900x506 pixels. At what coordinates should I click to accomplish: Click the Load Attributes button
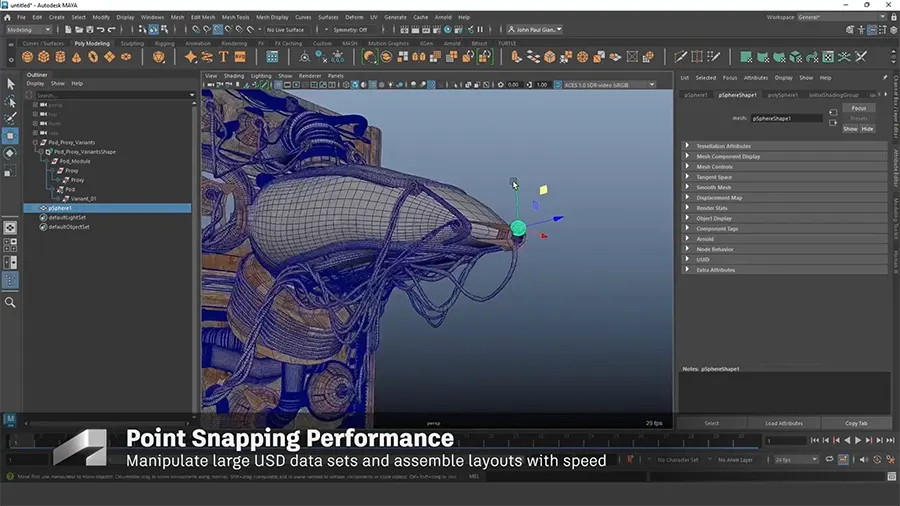(783, 423)
